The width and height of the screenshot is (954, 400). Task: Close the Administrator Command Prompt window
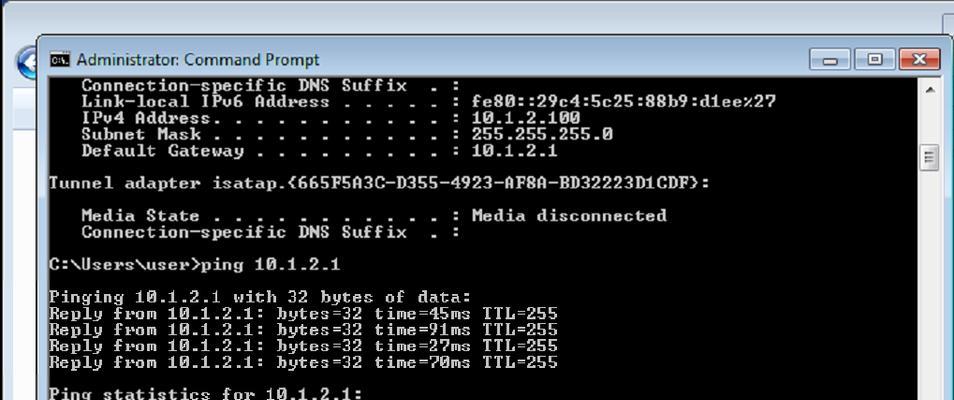pyautogui.click(x=919, y=60)
